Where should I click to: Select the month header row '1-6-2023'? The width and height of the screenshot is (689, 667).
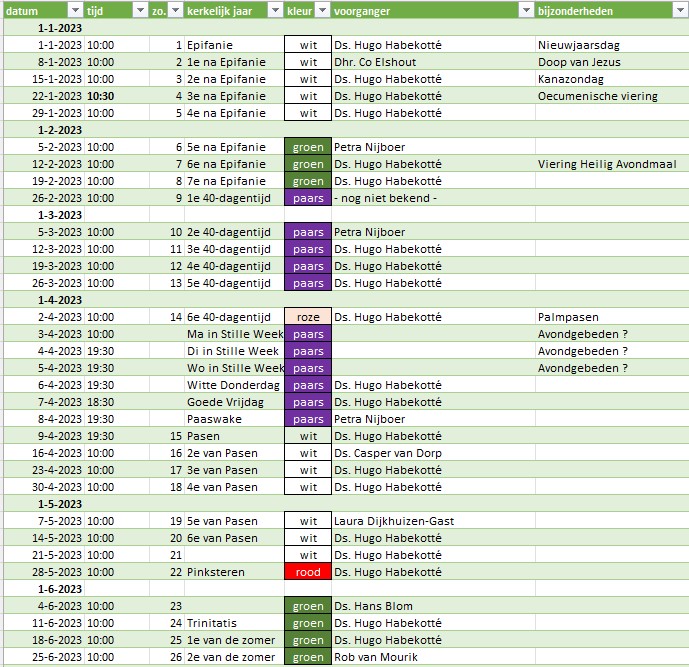(345, 589)
